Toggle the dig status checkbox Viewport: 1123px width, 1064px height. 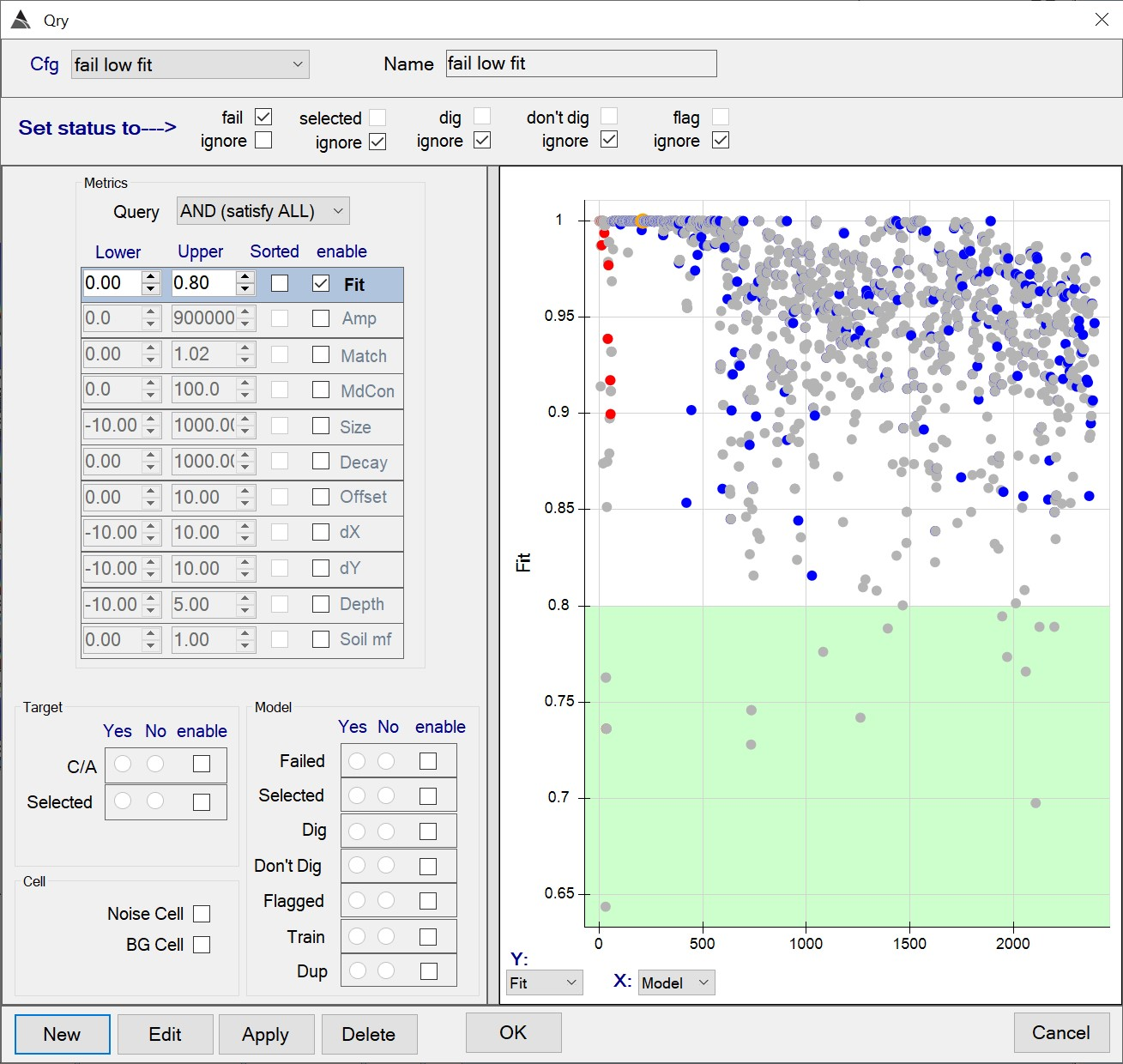point(482,116)
